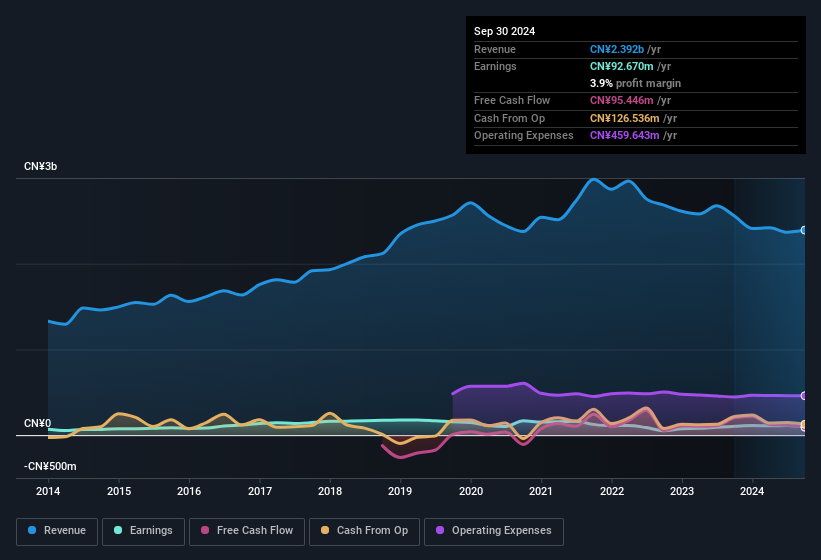Select 2022 on the time axis
Image resolution: width=821 pixels, height=560 pixels.
(611, 491)
